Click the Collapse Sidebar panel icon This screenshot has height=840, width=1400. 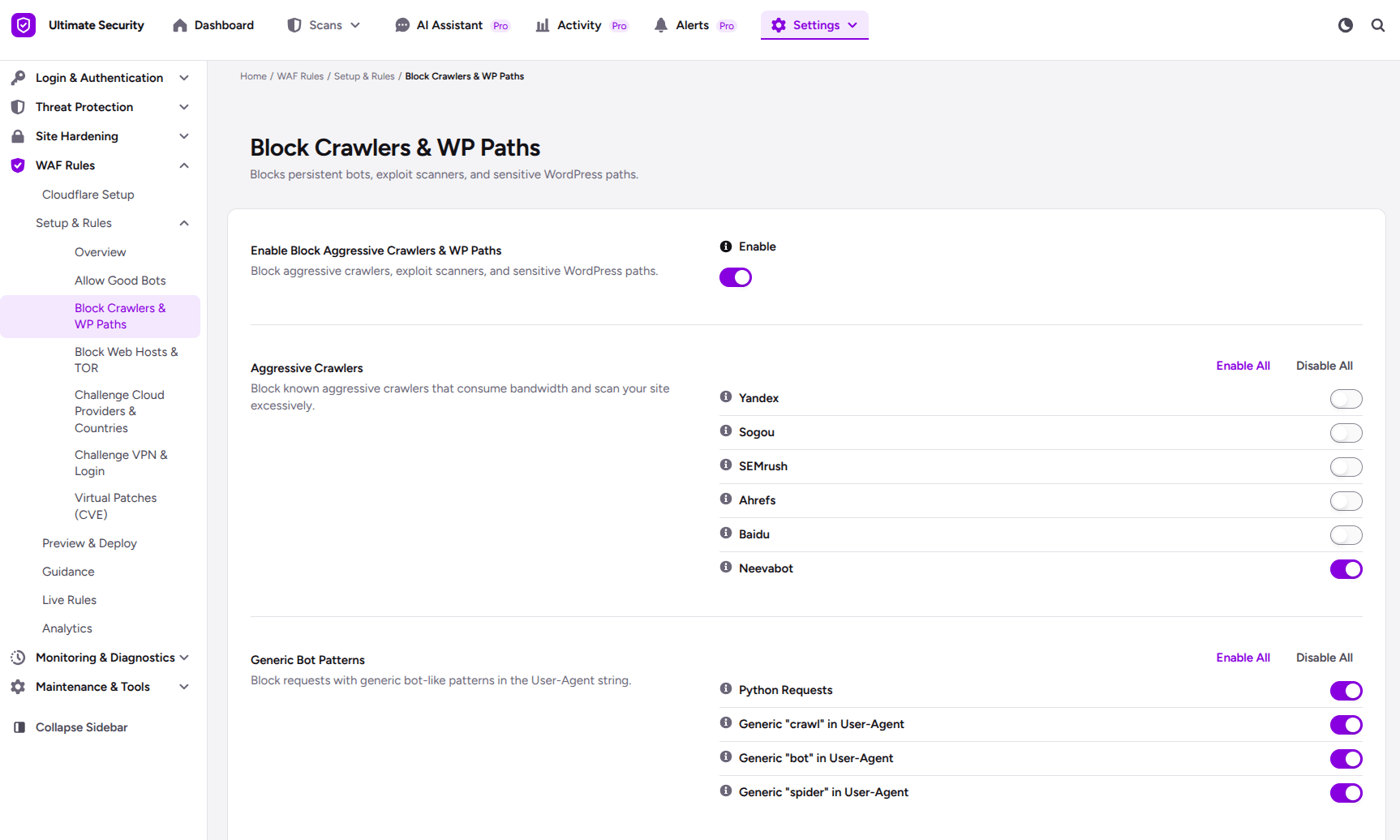coord(19,727)
